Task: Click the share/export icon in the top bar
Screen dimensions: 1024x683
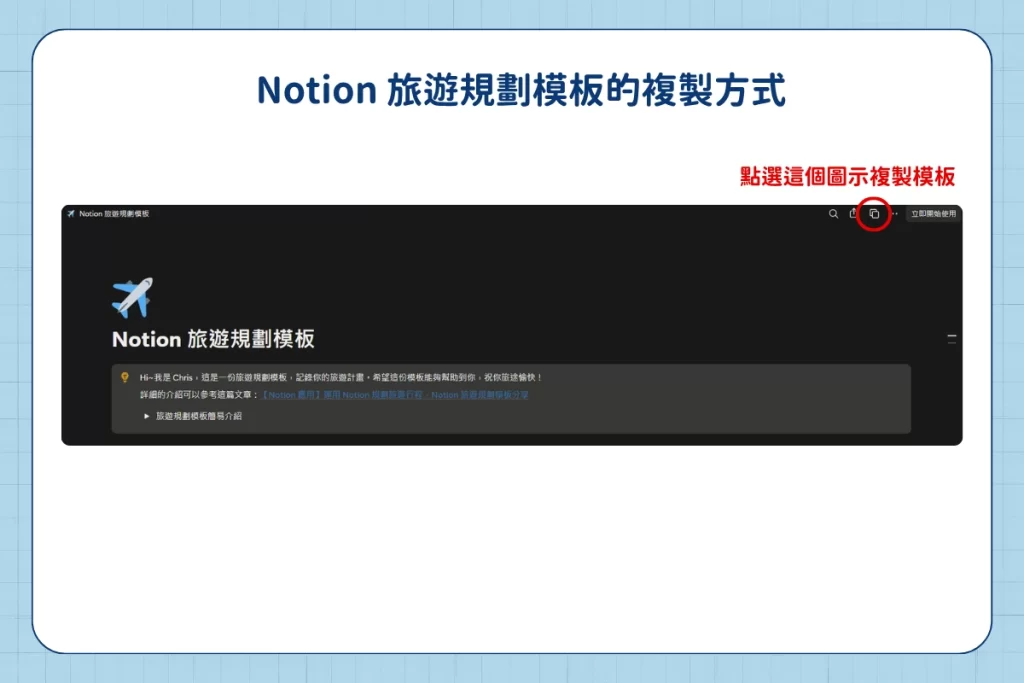Action: 853,214
